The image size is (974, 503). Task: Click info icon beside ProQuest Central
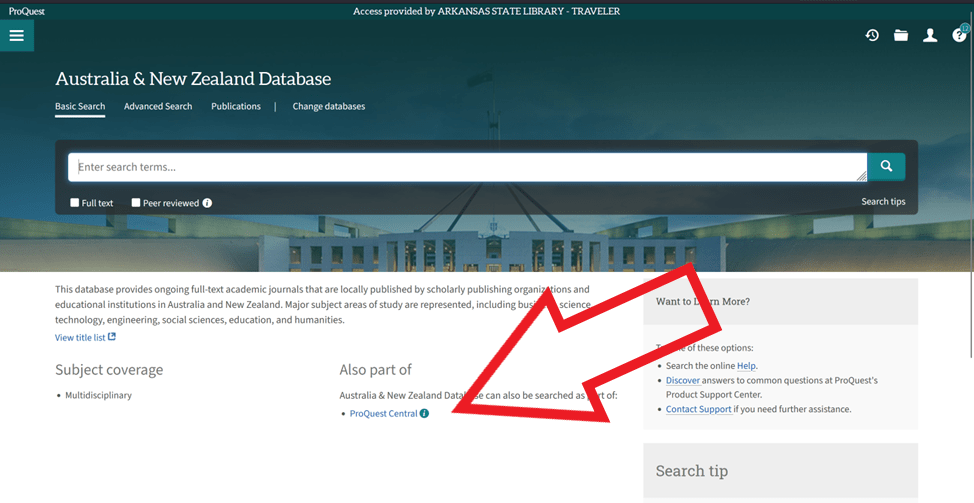[x=424, y=414]
